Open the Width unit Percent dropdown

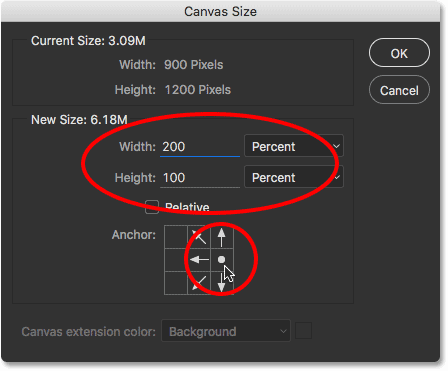(294, 146)
